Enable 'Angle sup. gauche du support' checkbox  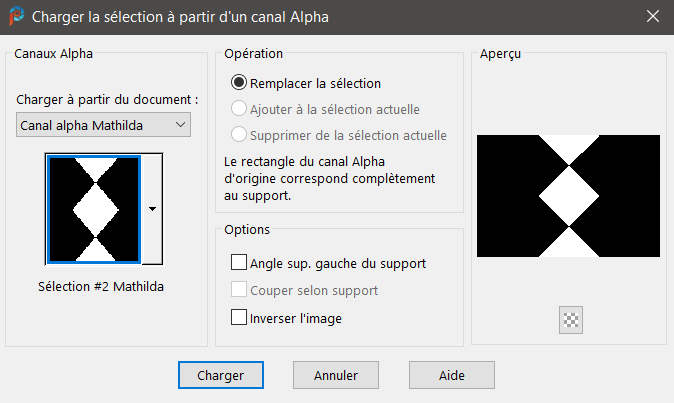click(239, 263)
